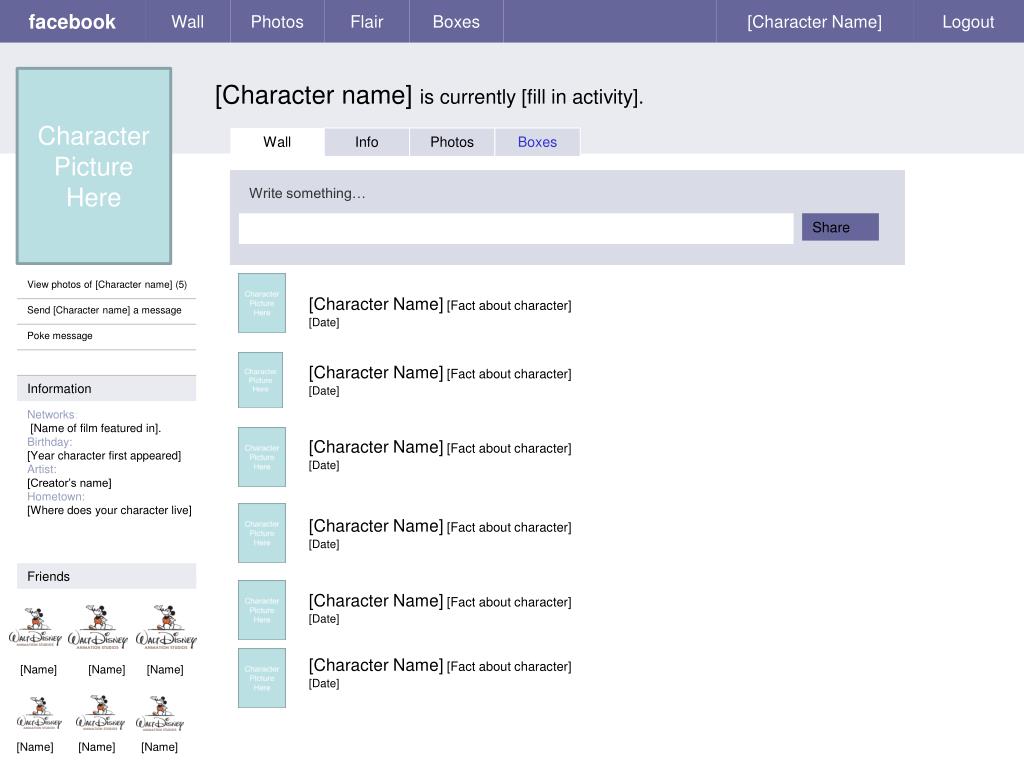Click [Character Name] in the first wall post
This screenshot has width=1024, height=768.
(376, 304)
